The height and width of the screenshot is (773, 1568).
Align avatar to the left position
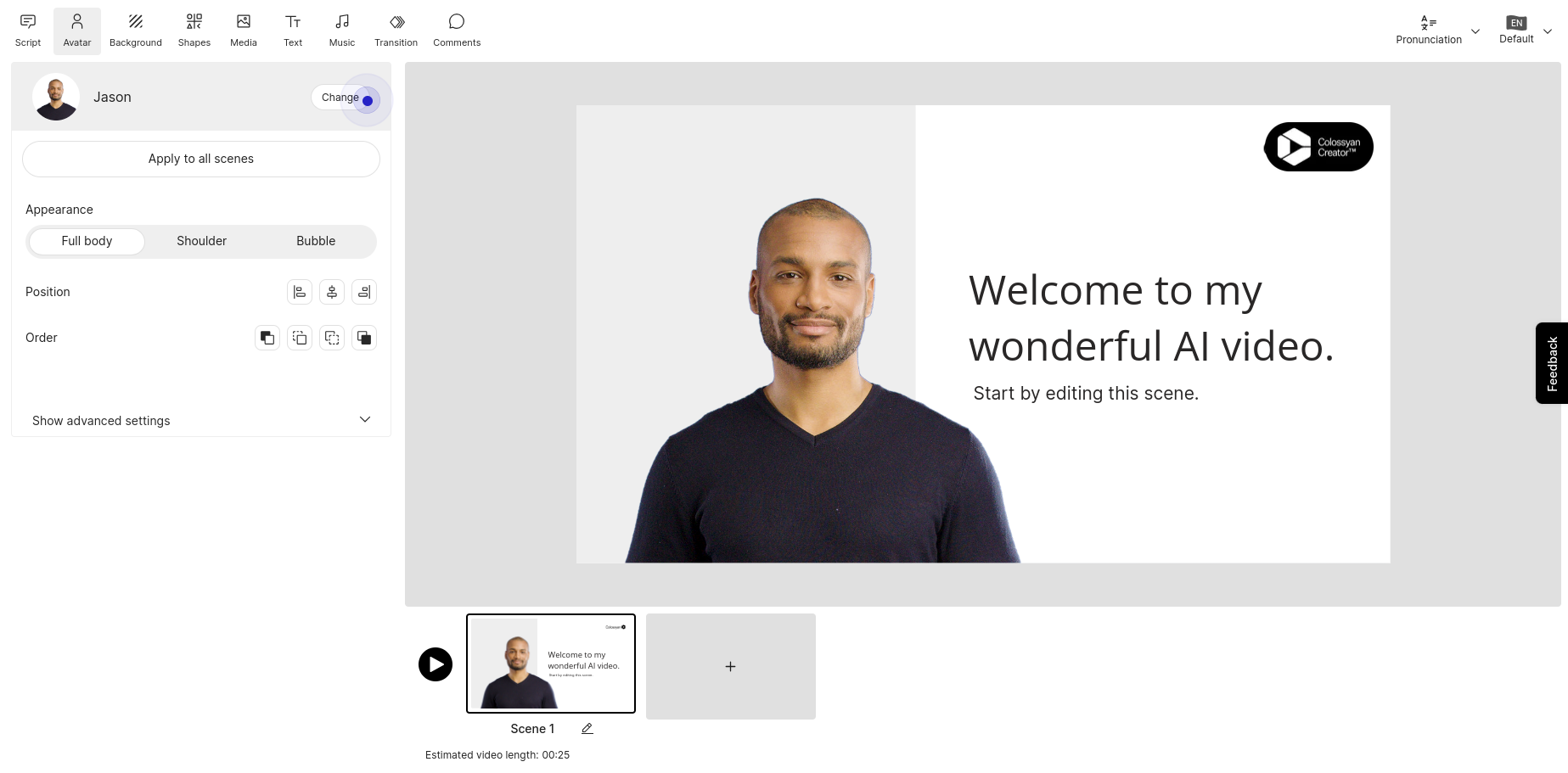click(300, 292)
